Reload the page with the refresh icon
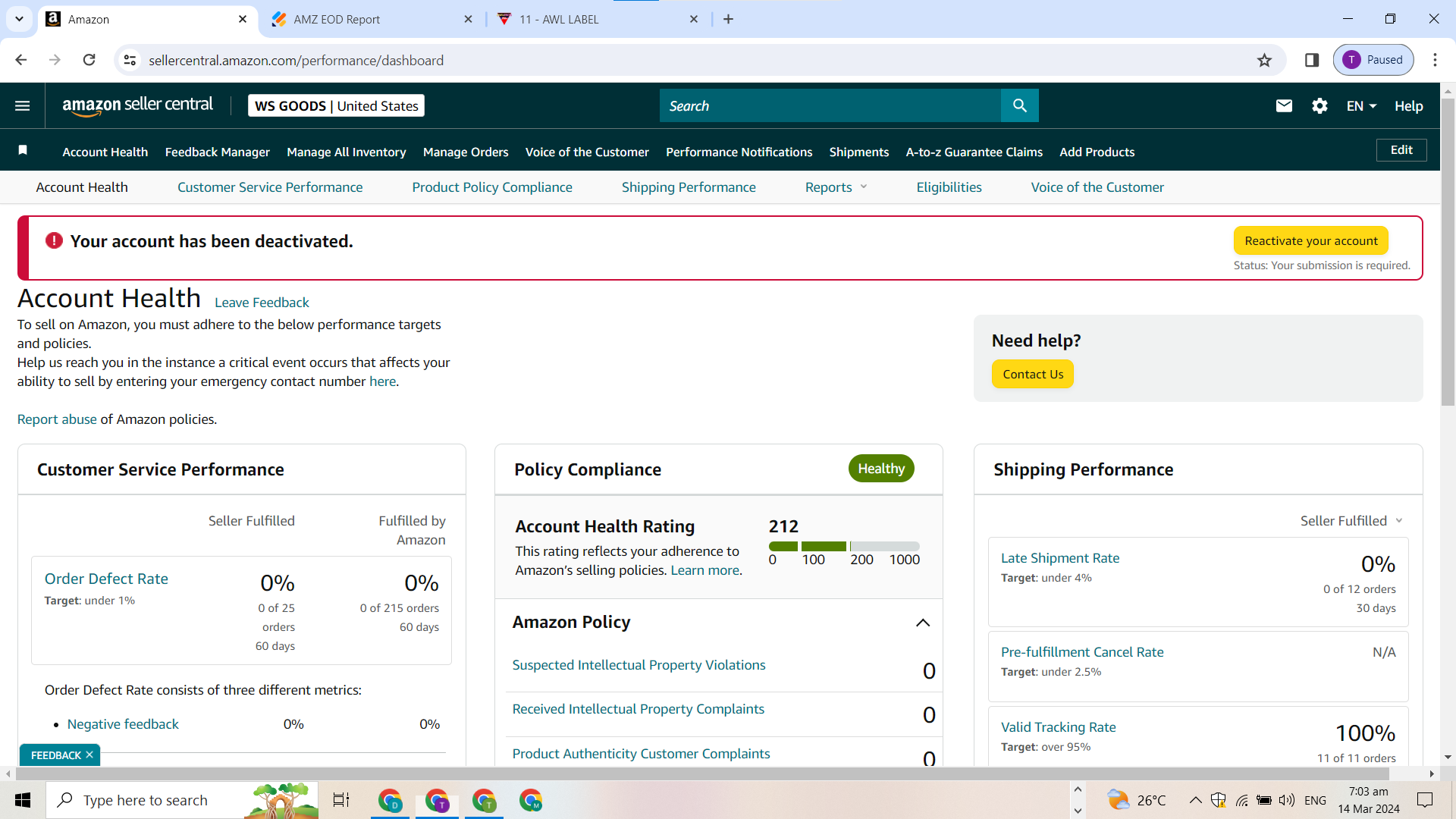The height and width of the screenshot is (819, 1456). [x=89, y=60]
